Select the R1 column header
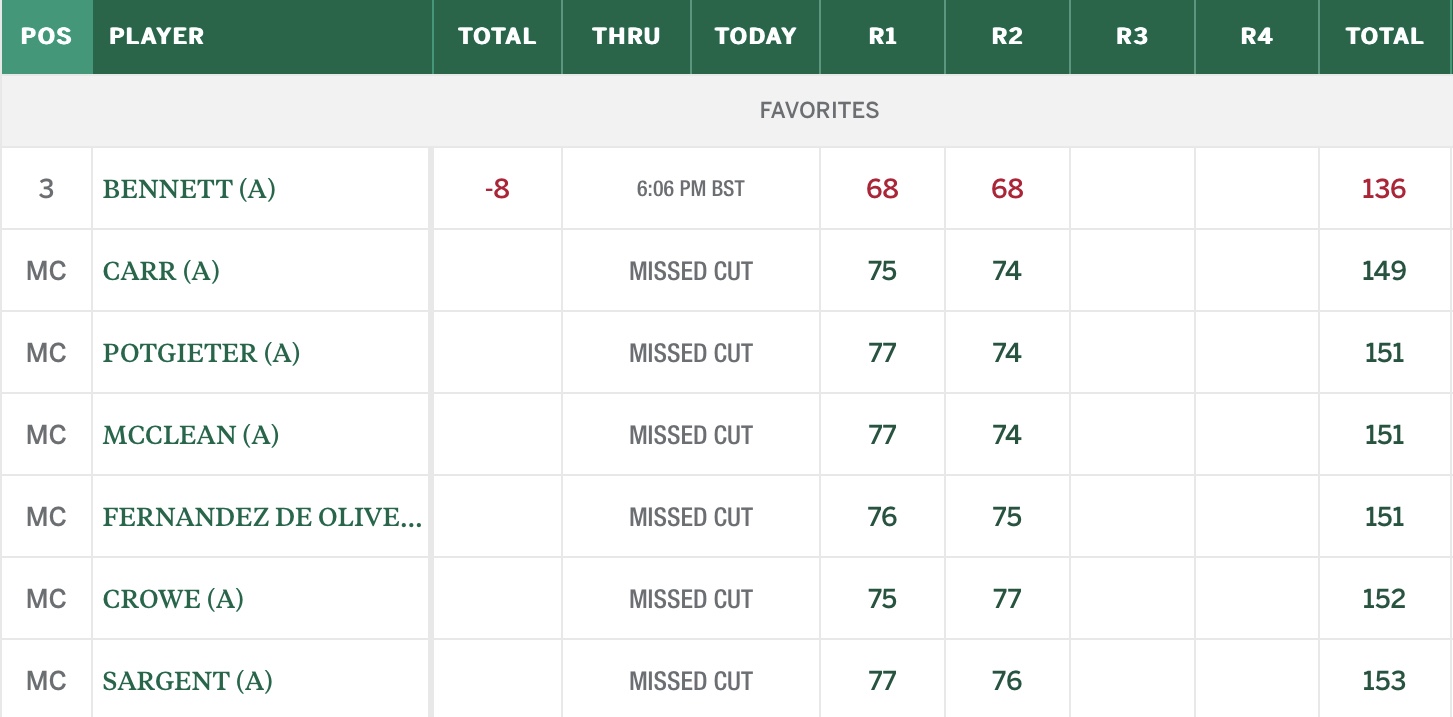This screenshot has height=717, width=1453. pos(882,36)
